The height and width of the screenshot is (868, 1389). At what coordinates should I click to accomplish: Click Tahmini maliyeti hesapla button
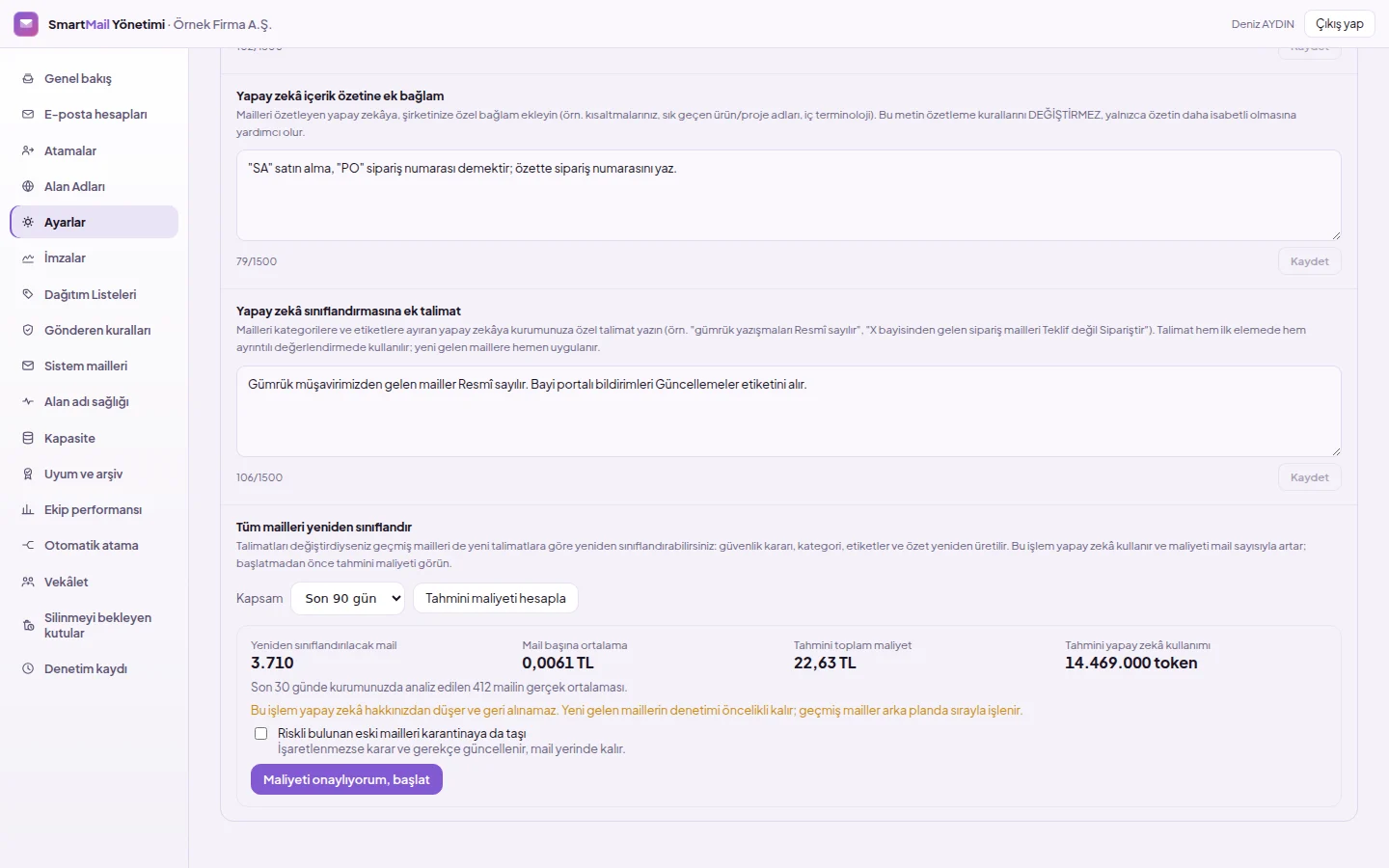click(496, 599)
